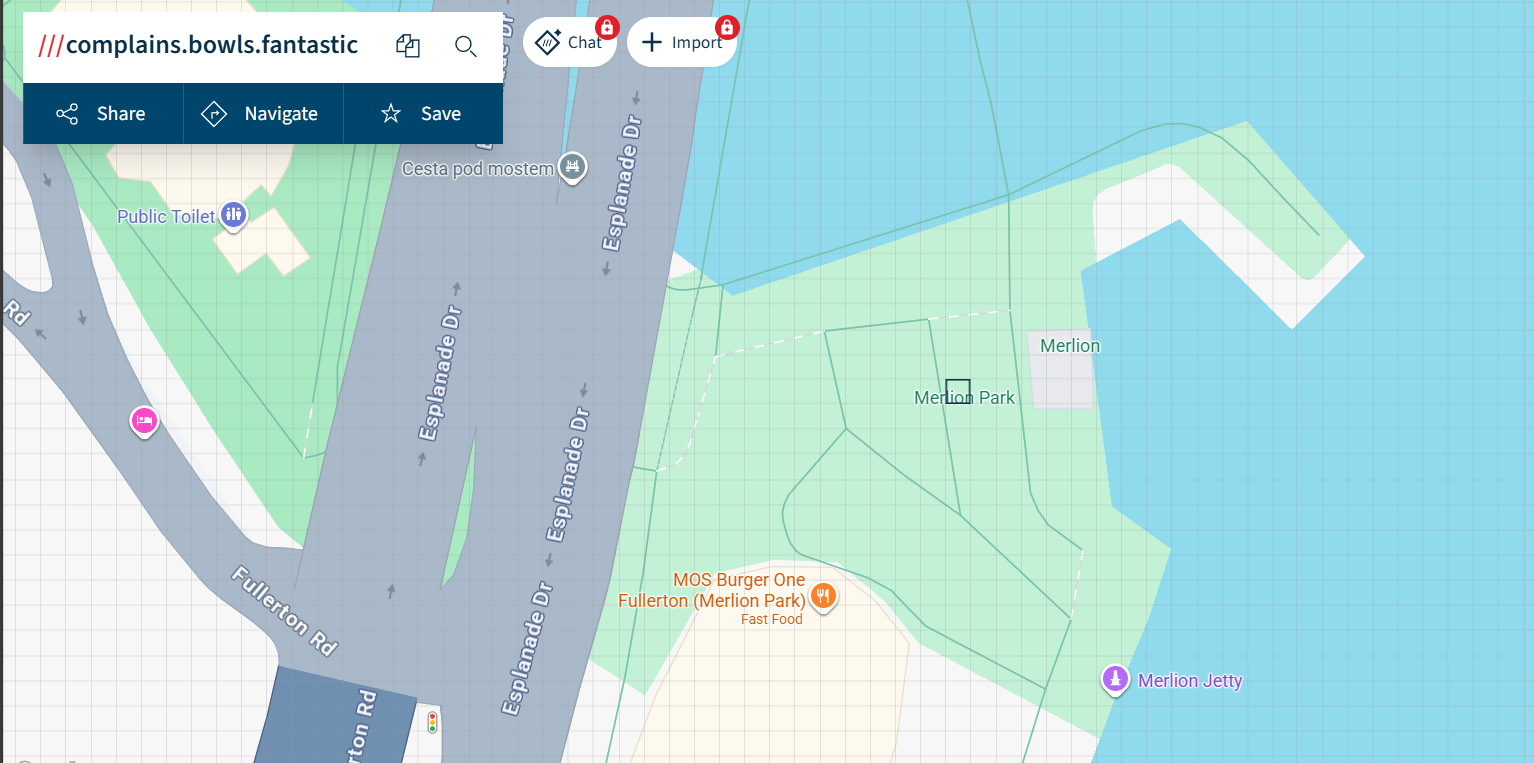Click the Public Toilet map marker

coord(233,214)
